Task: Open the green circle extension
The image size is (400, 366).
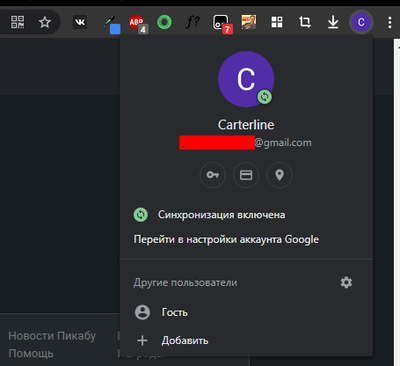Action: [x=164, y=22]
